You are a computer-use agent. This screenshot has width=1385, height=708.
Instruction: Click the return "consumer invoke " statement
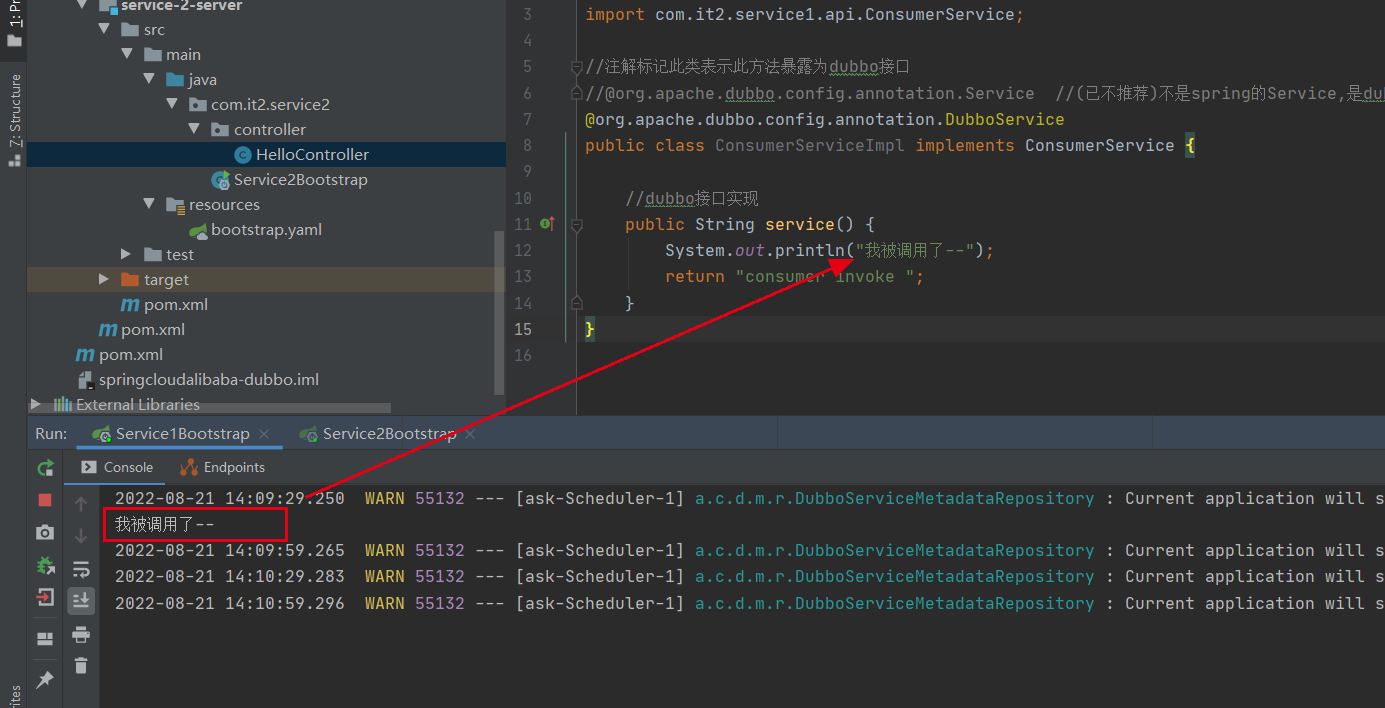pos(795,277)
